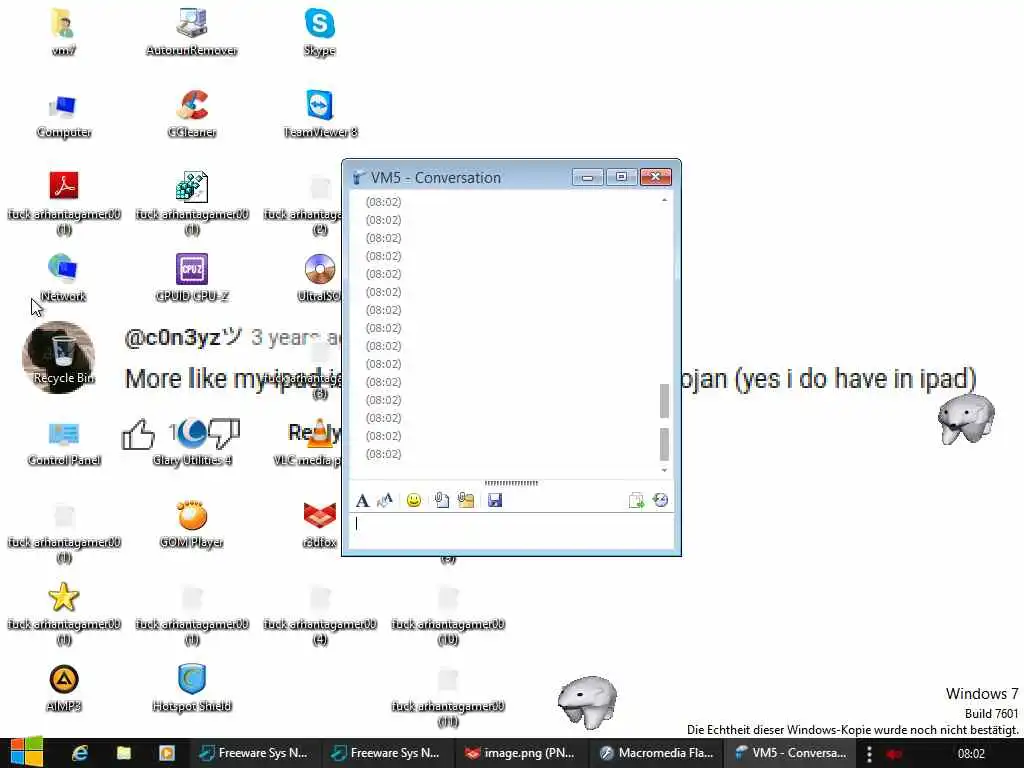Select the AIMP3 desktop icon
Screen dimensions: 1024x768
(63, 688)
